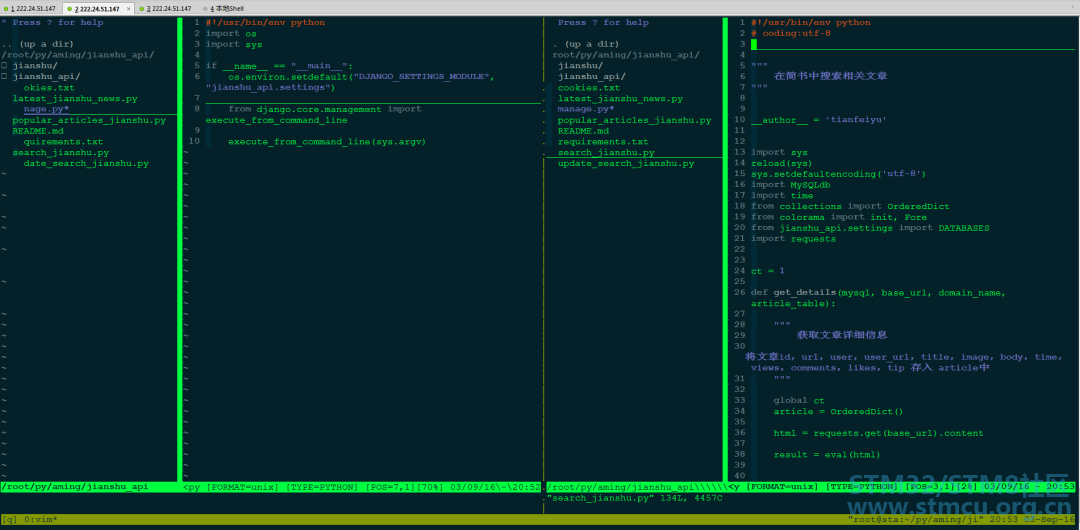
Task: Place cursor on execute_from_command_line(sys.argv) line
Action: coord(327,142)
